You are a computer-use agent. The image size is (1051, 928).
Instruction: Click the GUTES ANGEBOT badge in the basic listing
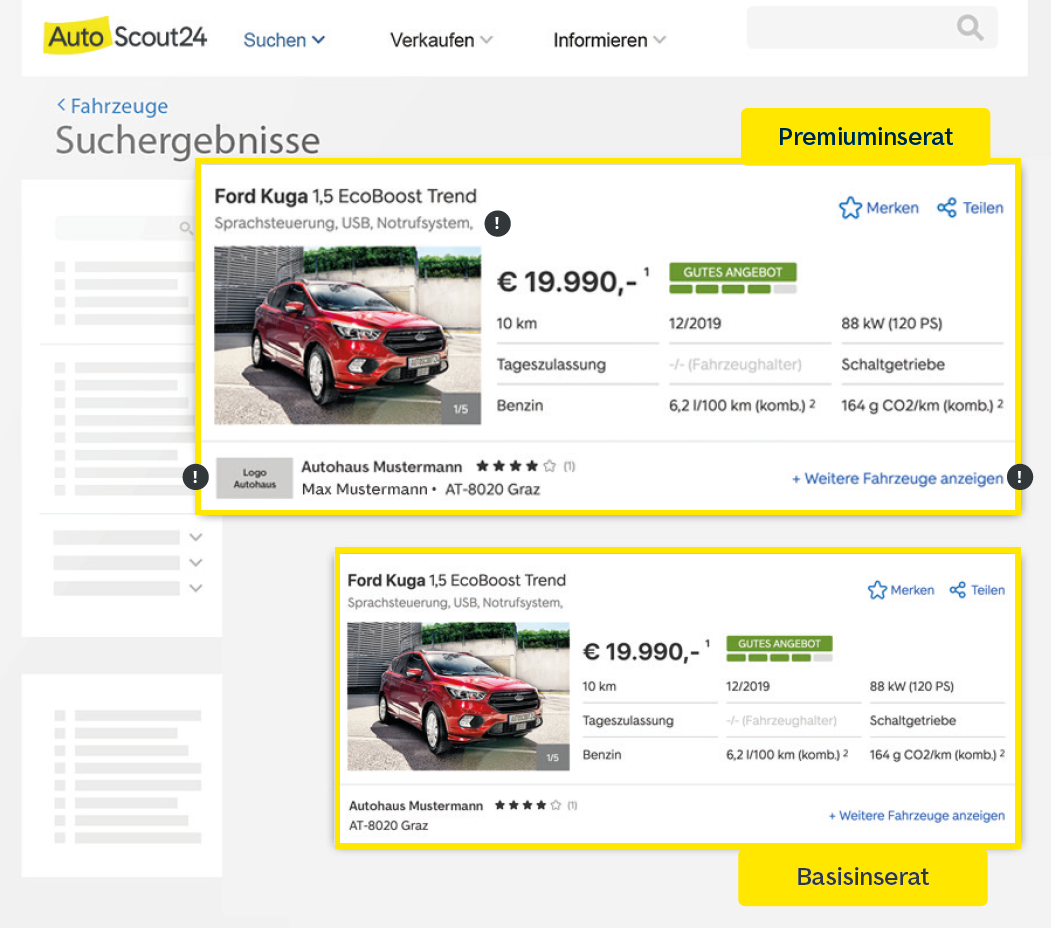click(x=779, y=644)
